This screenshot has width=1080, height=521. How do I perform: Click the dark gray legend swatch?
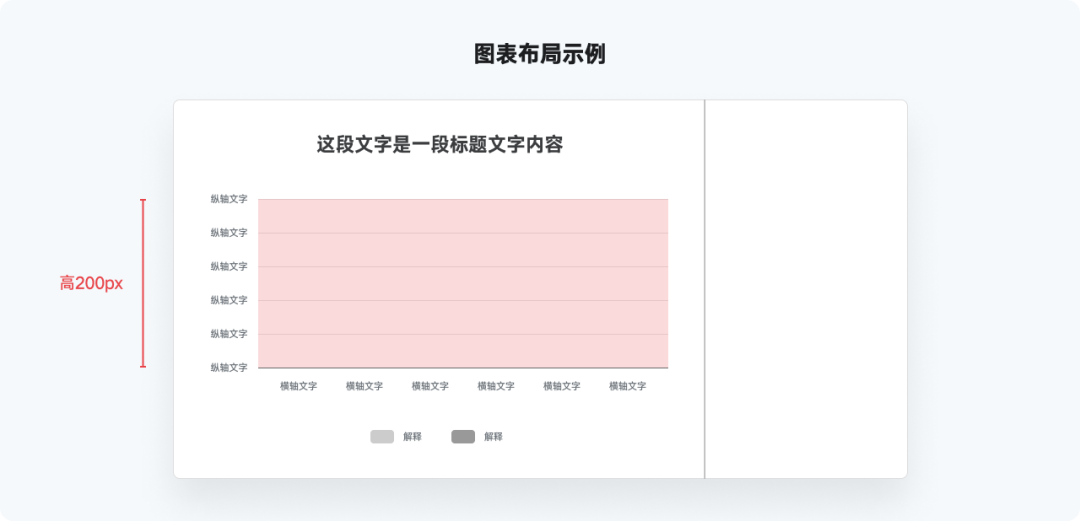click(463, 437)
